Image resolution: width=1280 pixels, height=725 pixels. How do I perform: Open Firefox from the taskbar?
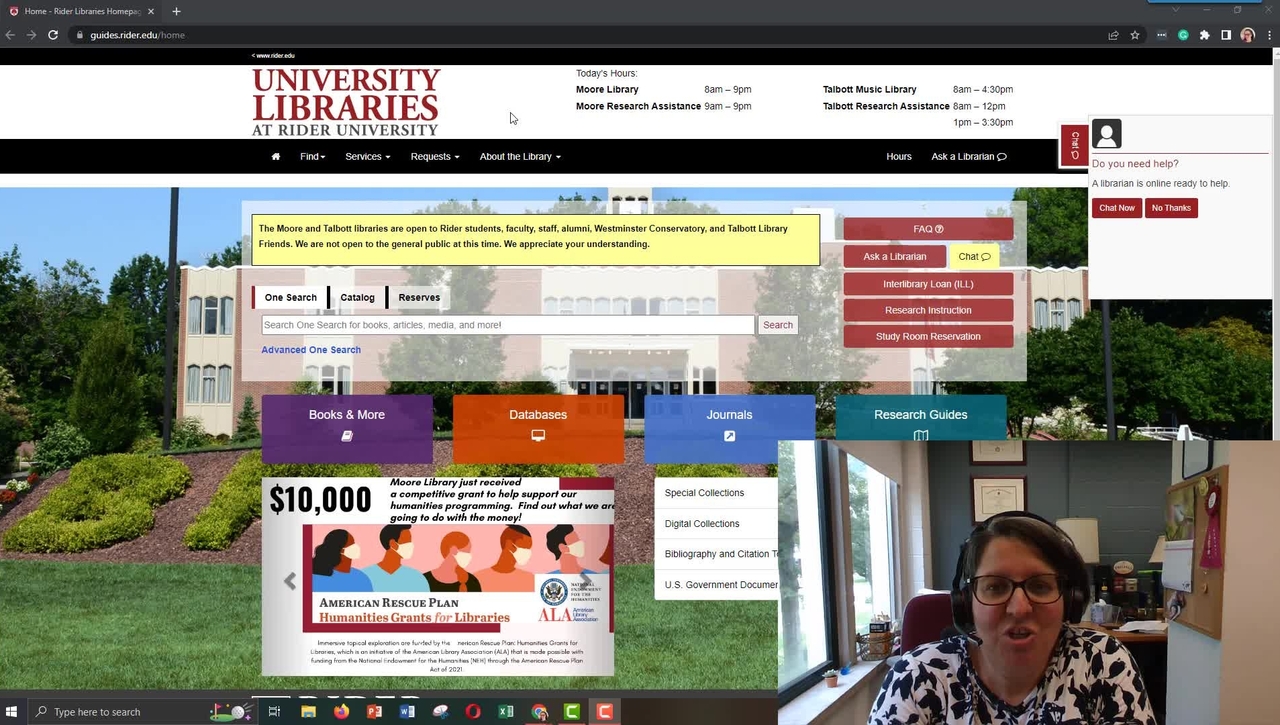pos(342,712)
